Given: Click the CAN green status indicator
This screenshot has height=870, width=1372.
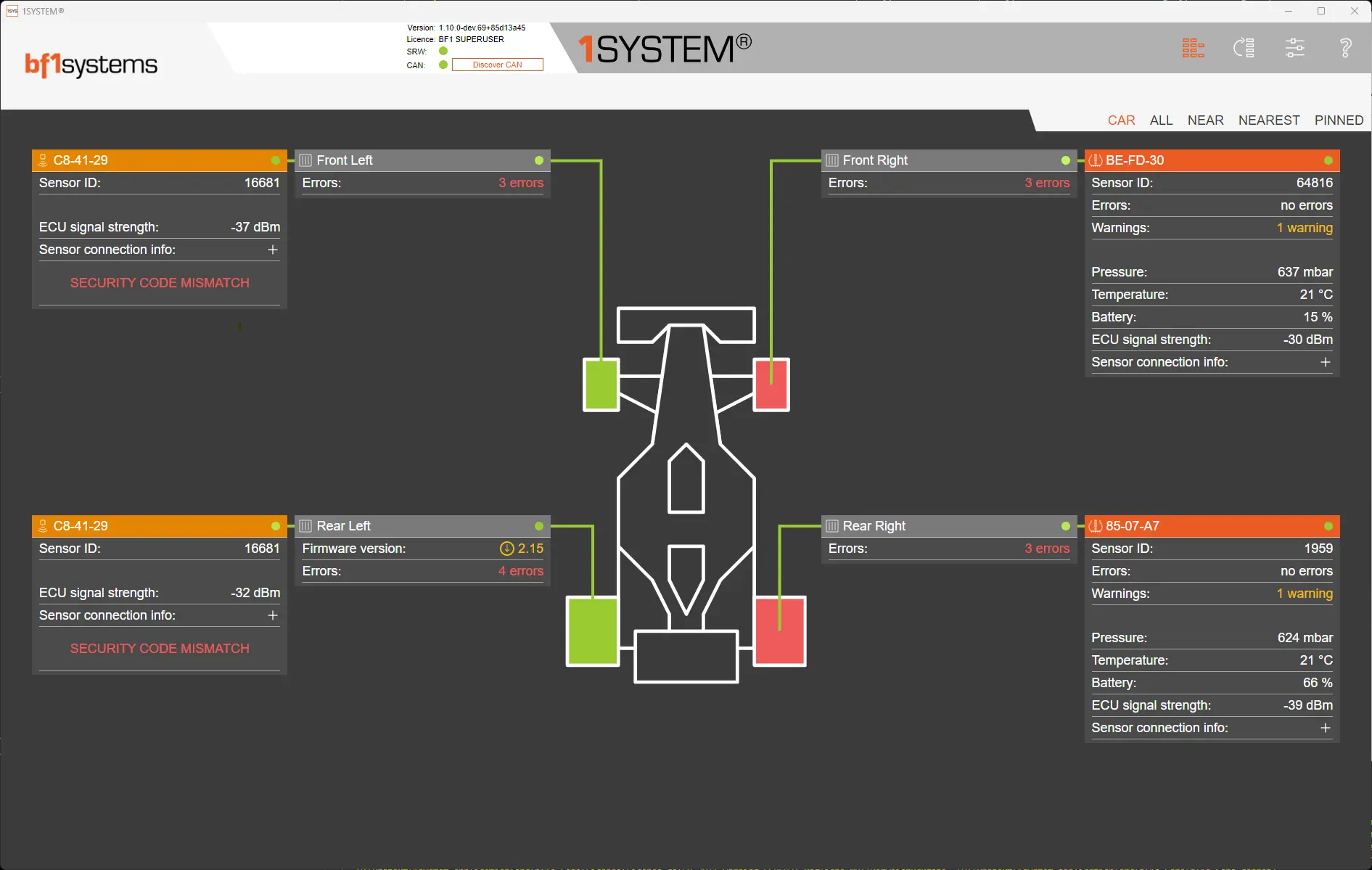Looking at the screenshot, I should click(x=443, y=65).
